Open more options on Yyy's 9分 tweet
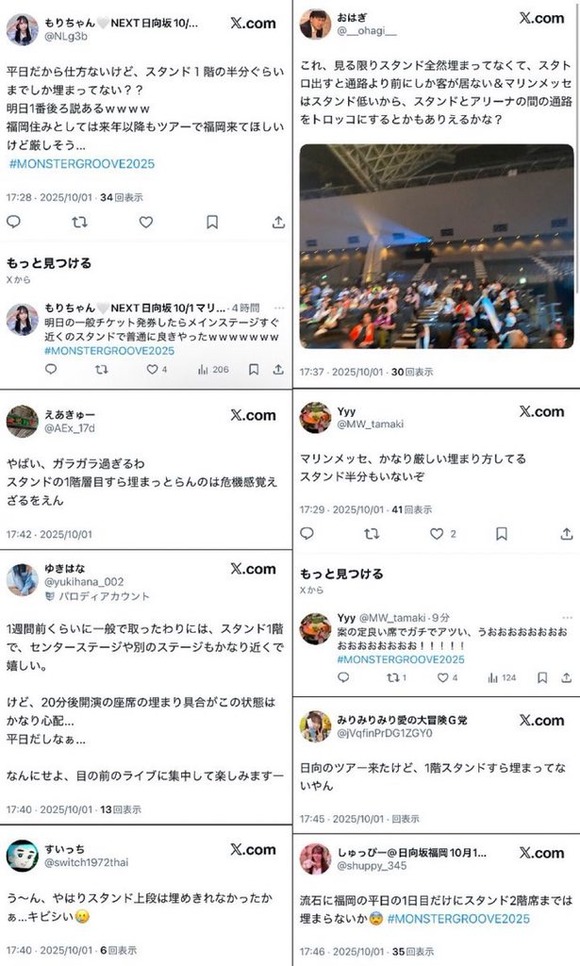 pos(567,617)
